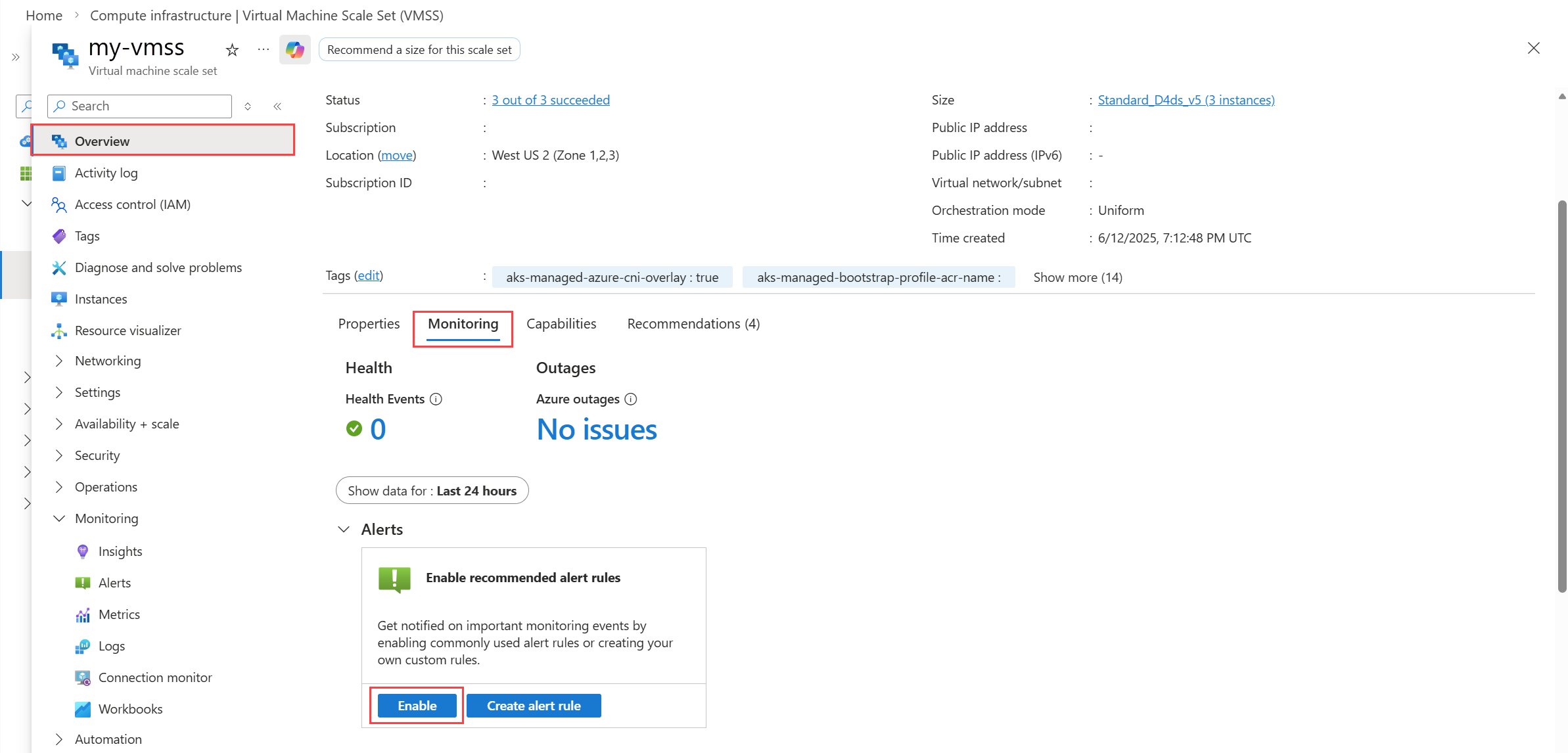
Task: Click the Metrics chart icon
Action: (x=83, y=614)
